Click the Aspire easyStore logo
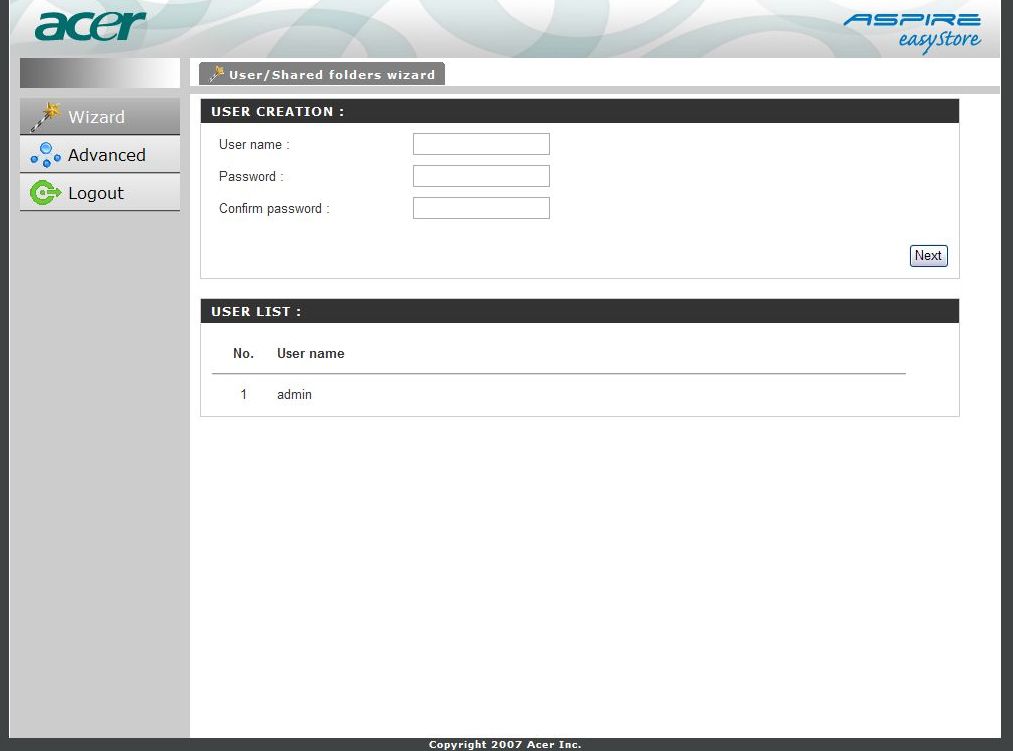Viewport: 1013px width, 751px height. [912, 30]
